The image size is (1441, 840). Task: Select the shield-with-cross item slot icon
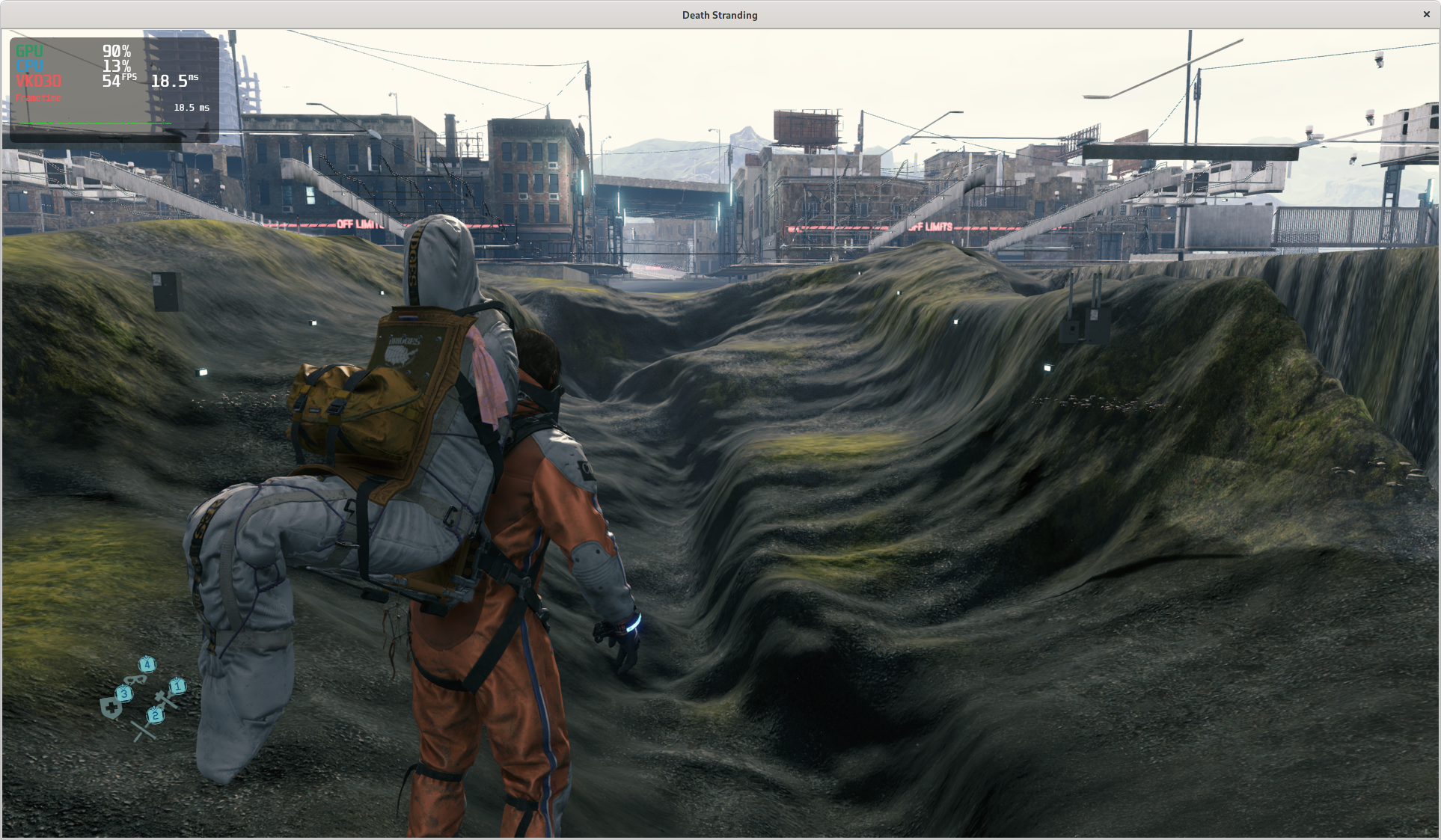point(111,708)
